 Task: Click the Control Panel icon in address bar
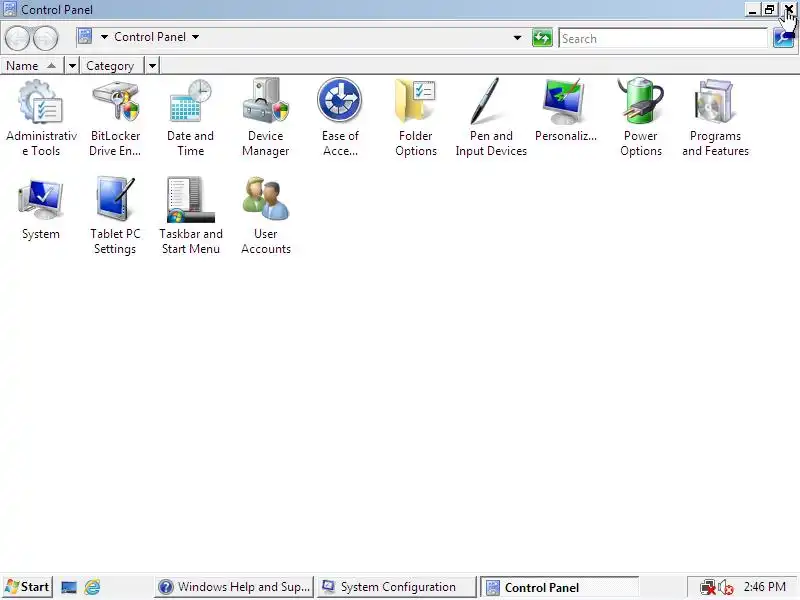point(85,37)
